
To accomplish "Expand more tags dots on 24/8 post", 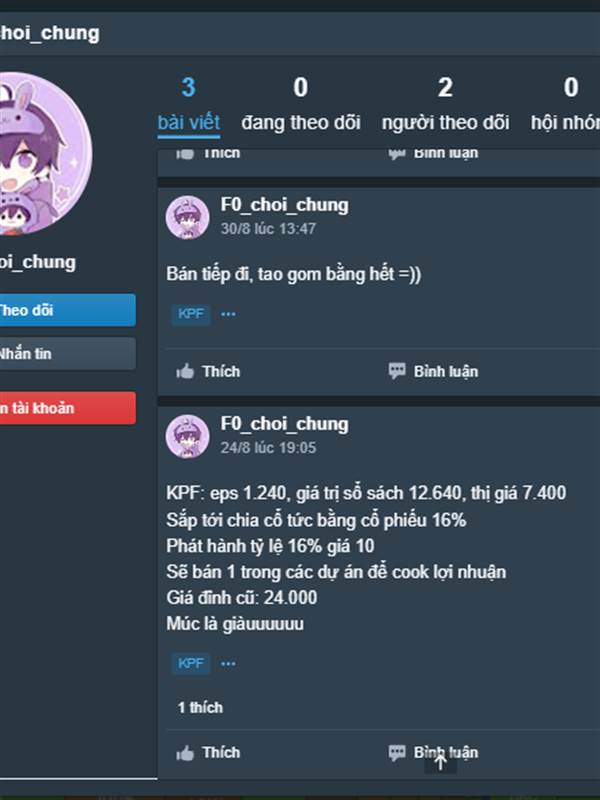I will pos(228,664).
